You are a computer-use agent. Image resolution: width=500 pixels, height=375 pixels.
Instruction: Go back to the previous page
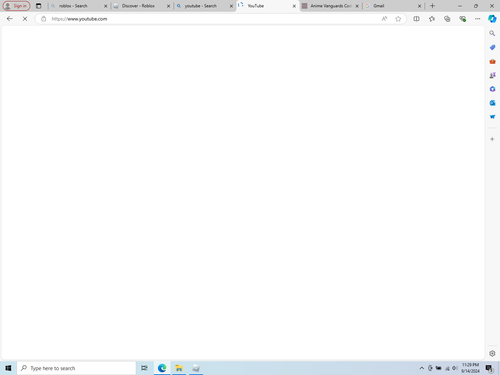click(10, 19)
